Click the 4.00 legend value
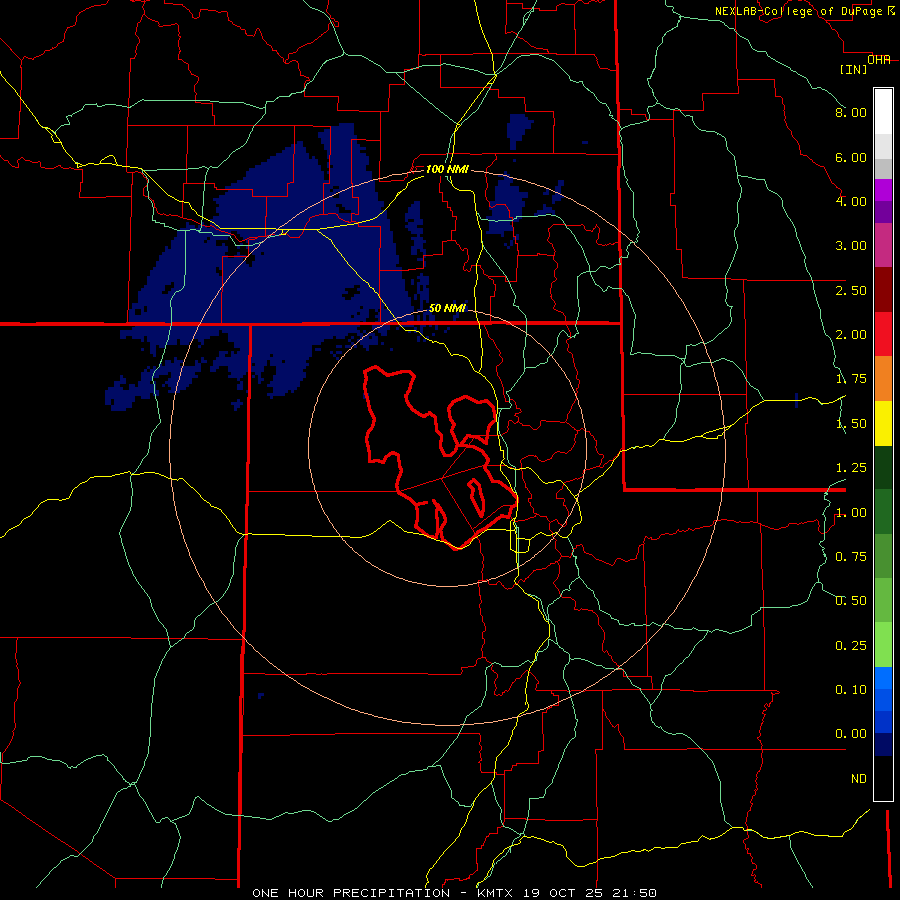The width and height of the screenshot is (900, 900). (x=851, y=201)
